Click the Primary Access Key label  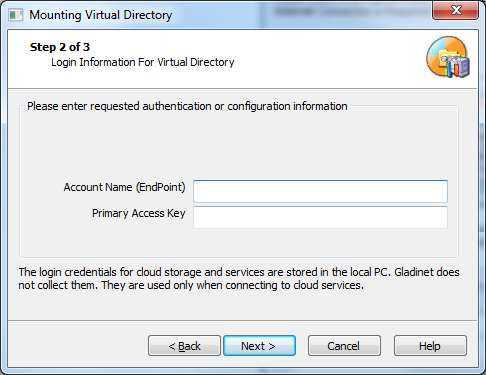(x=139, y=213)
